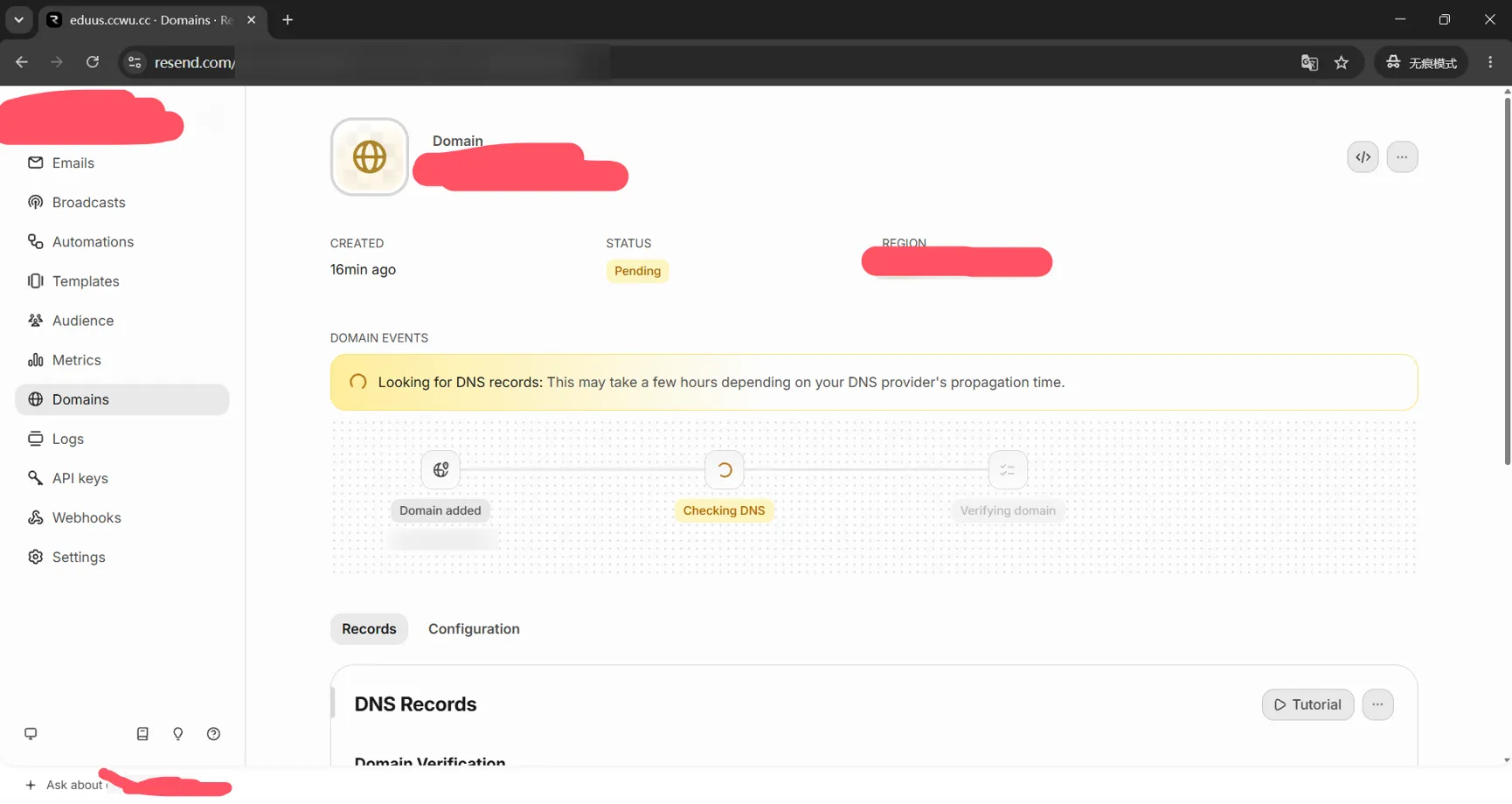1512x804 pixels.
Task: Click the Checking DNS spinner step
Action: click(725, 470)
